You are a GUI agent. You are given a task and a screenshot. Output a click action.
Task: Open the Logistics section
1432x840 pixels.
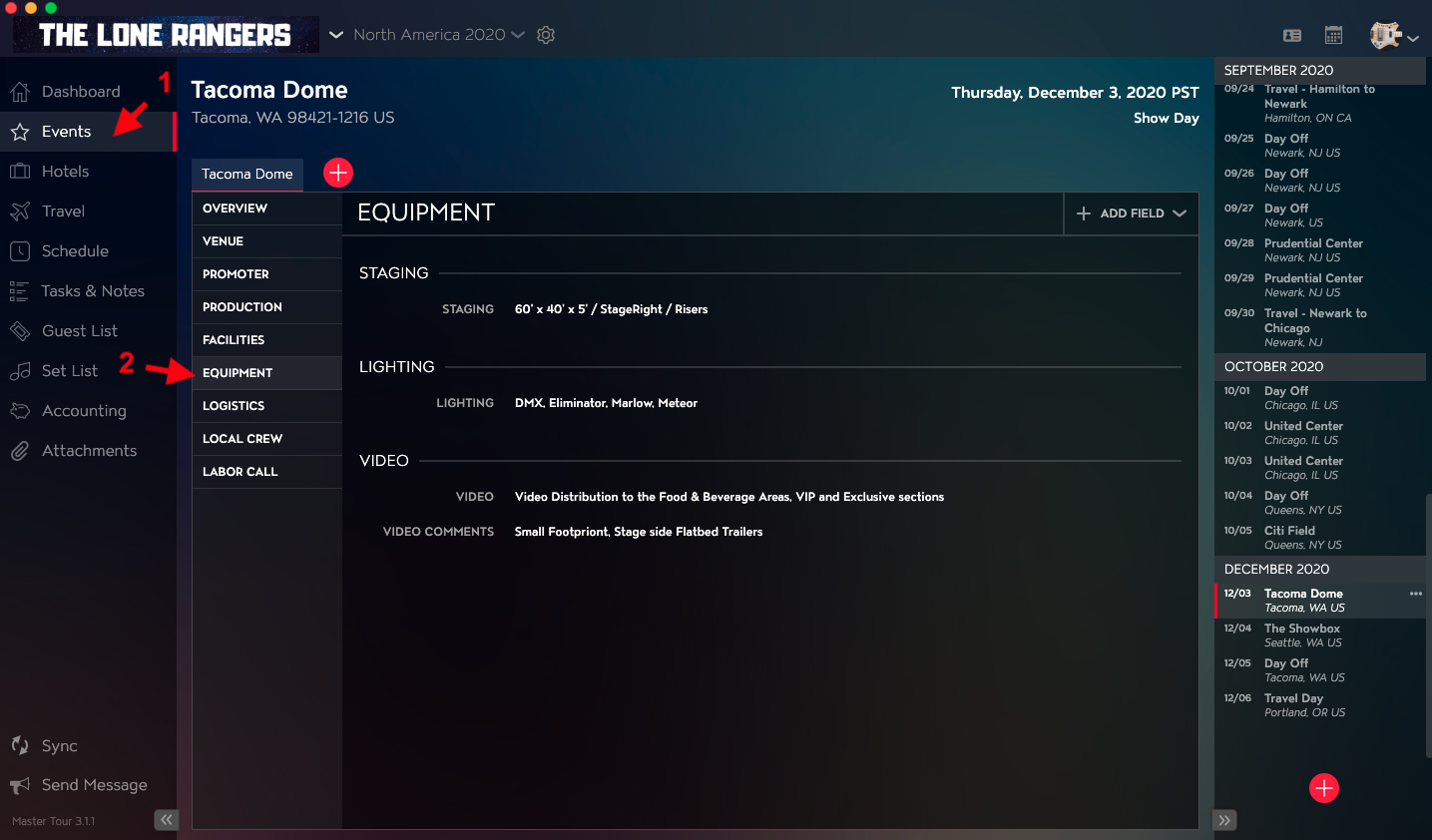(x=266, y=406)
